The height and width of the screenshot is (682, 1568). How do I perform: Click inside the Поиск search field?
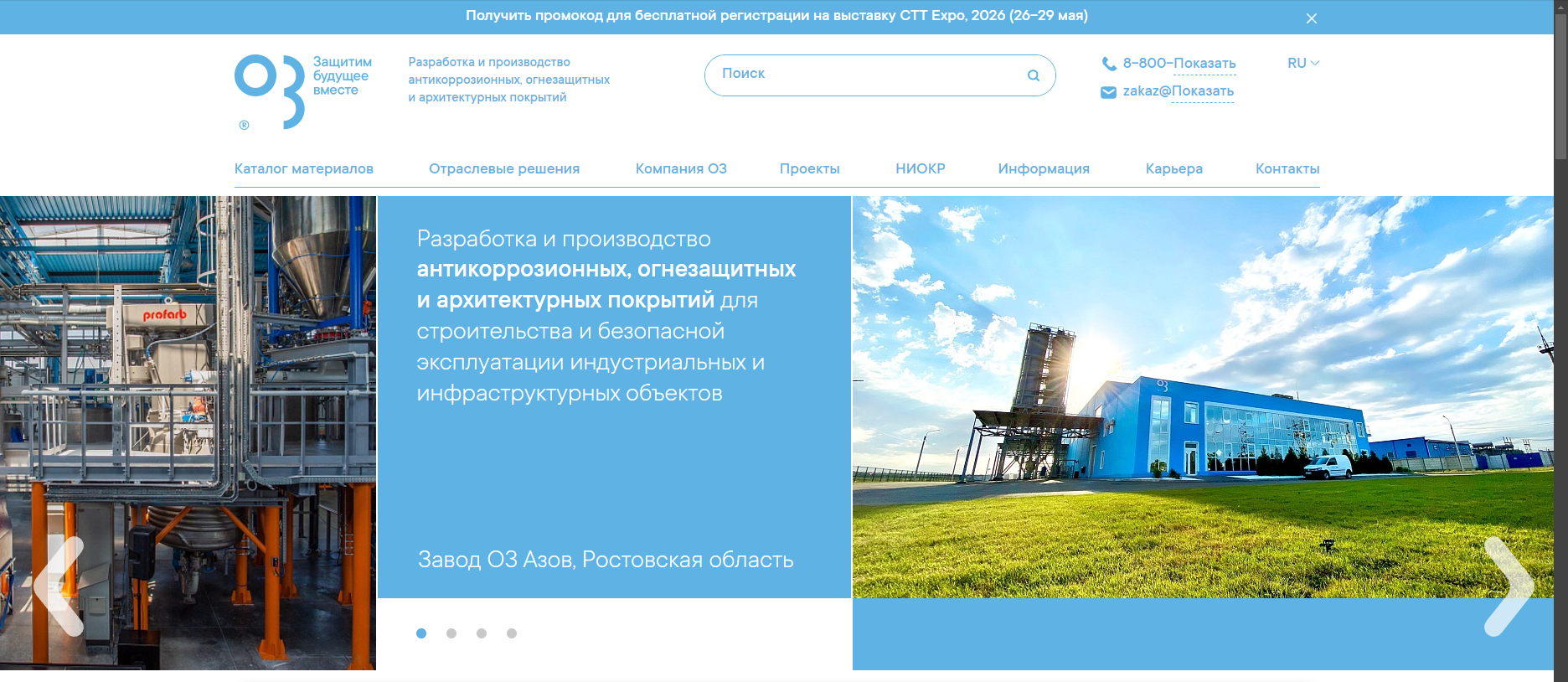863,75
